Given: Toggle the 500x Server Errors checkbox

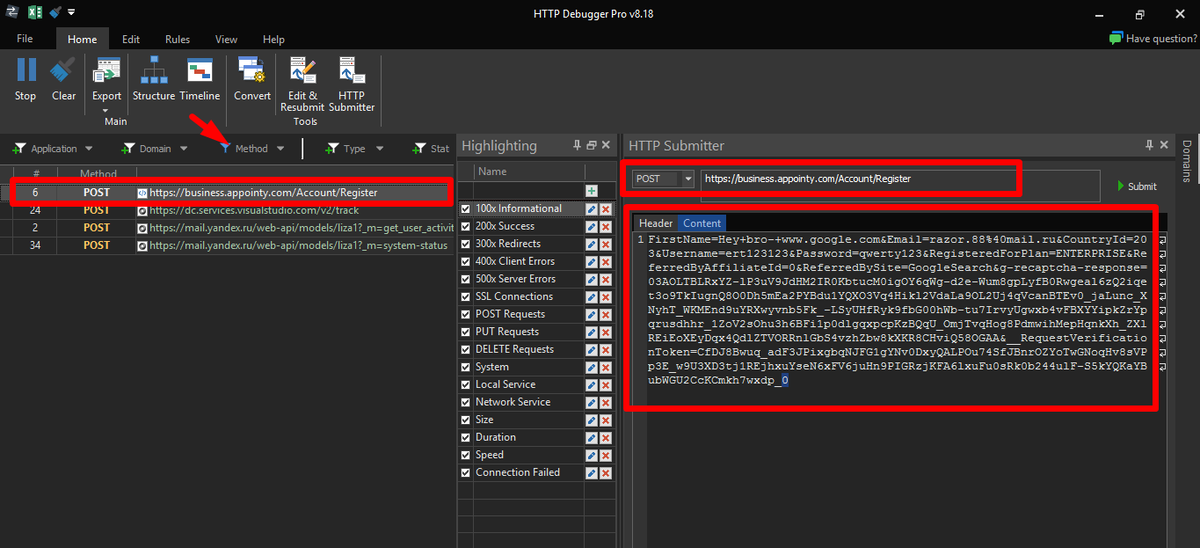Looking at the screenshot, I should coord(466,279).
